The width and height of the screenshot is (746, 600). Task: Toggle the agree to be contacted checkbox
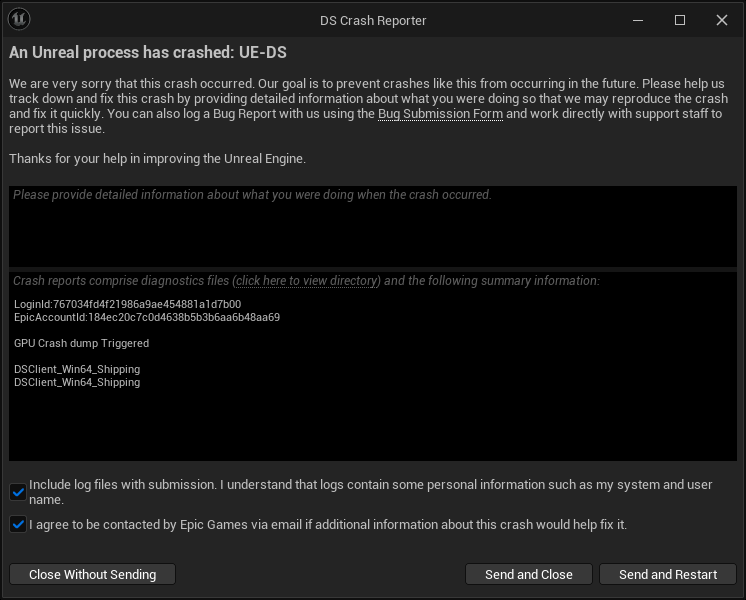click(18, 524)
